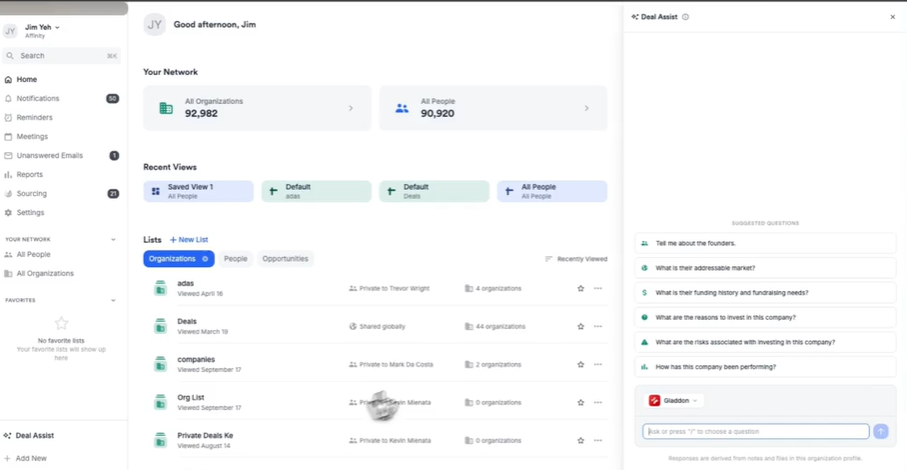Select What is their addressable market question
907x470 pixels.
765,268
